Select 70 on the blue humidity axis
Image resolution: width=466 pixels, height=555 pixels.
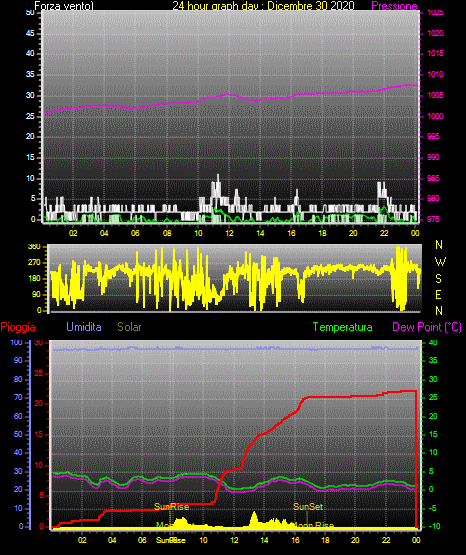coord(18,397)
